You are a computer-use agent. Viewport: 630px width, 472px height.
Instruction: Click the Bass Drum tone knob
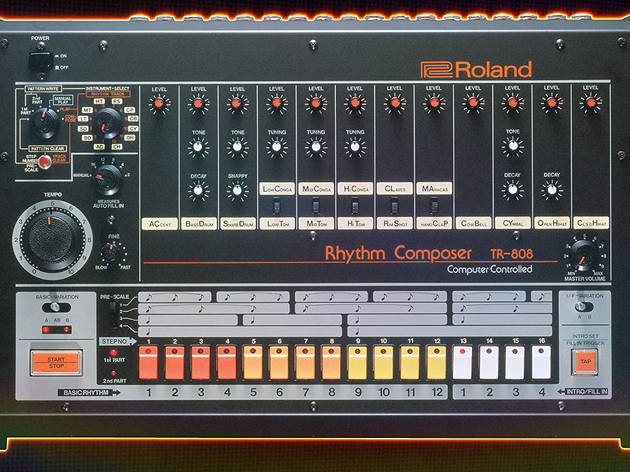coord(198,147)
